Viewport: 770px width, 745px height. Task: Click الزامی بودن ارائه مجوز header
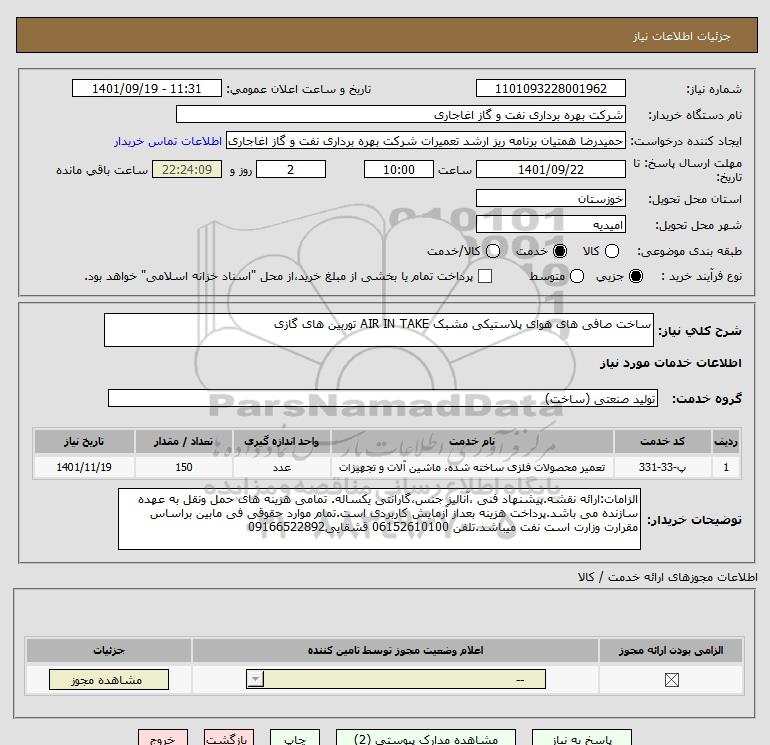coord(671,650)
